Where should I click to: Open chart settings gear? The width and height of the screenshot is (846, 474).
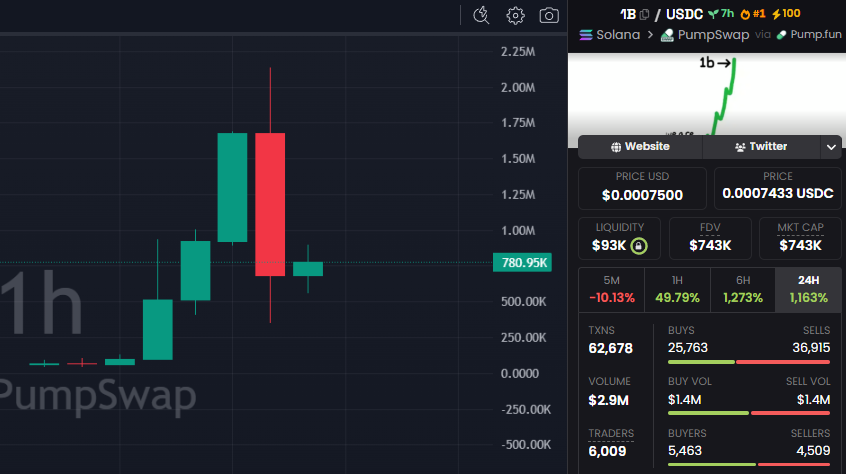click(515, 16)
